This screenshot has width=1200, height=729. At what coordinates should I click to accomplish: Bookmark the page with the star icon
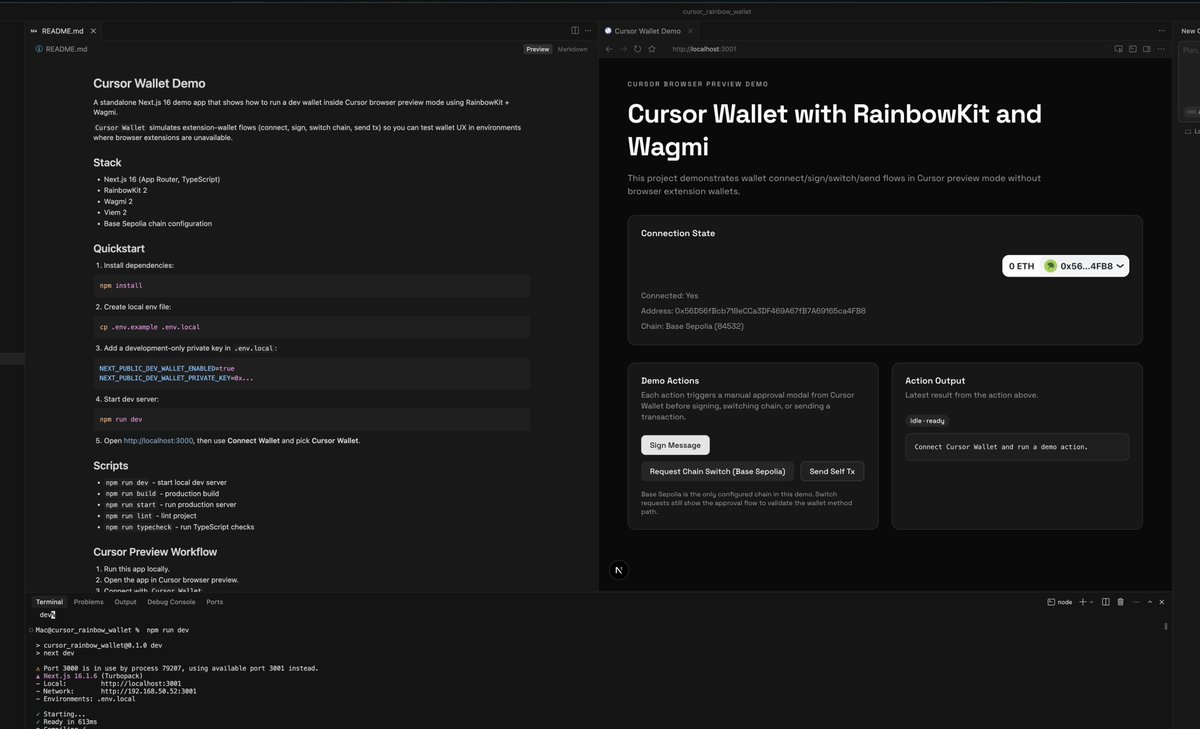click(x=651, y=49)
